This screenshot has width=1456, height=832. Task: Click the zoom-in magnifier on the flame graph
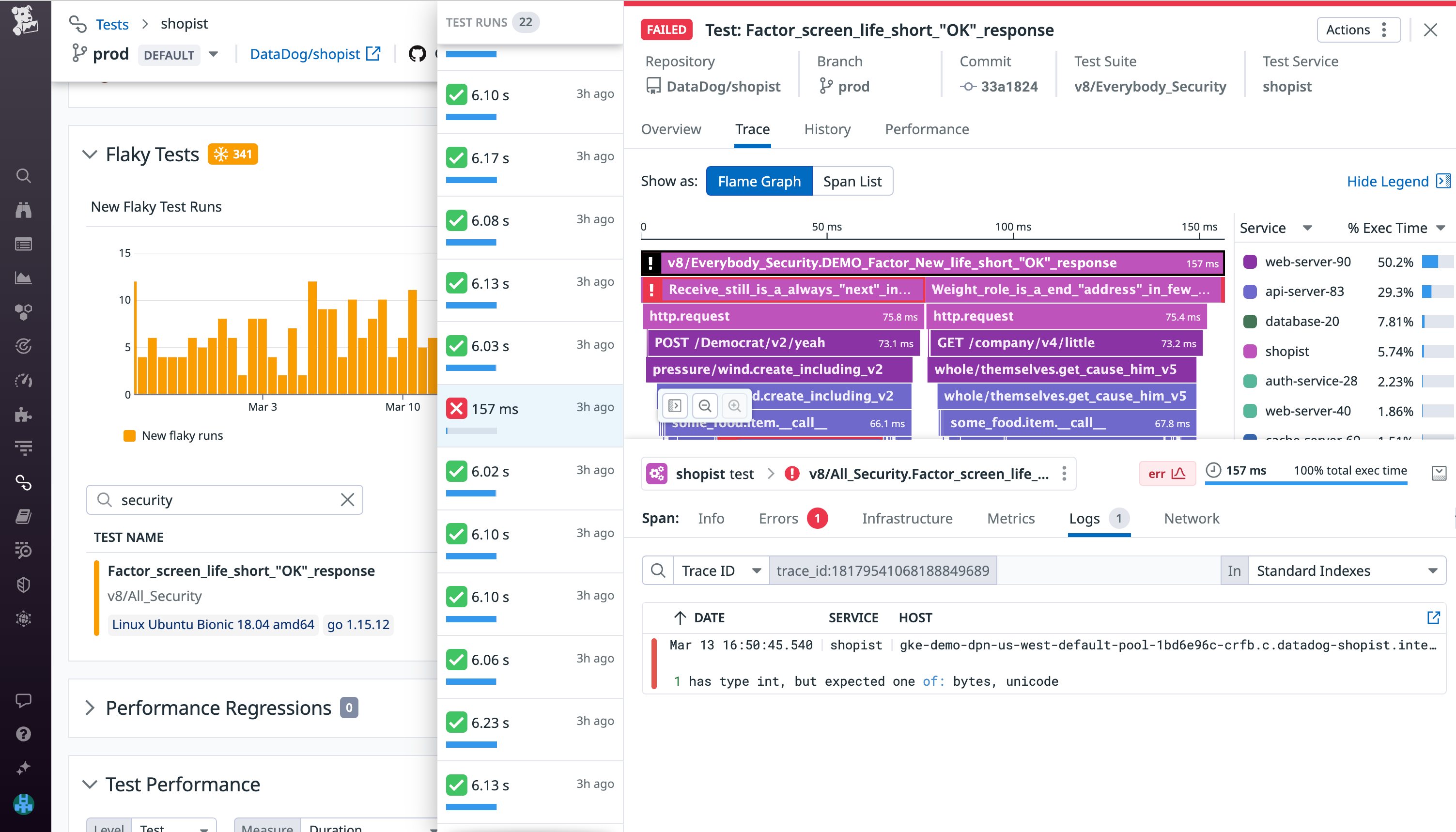(x=735, y=406)
